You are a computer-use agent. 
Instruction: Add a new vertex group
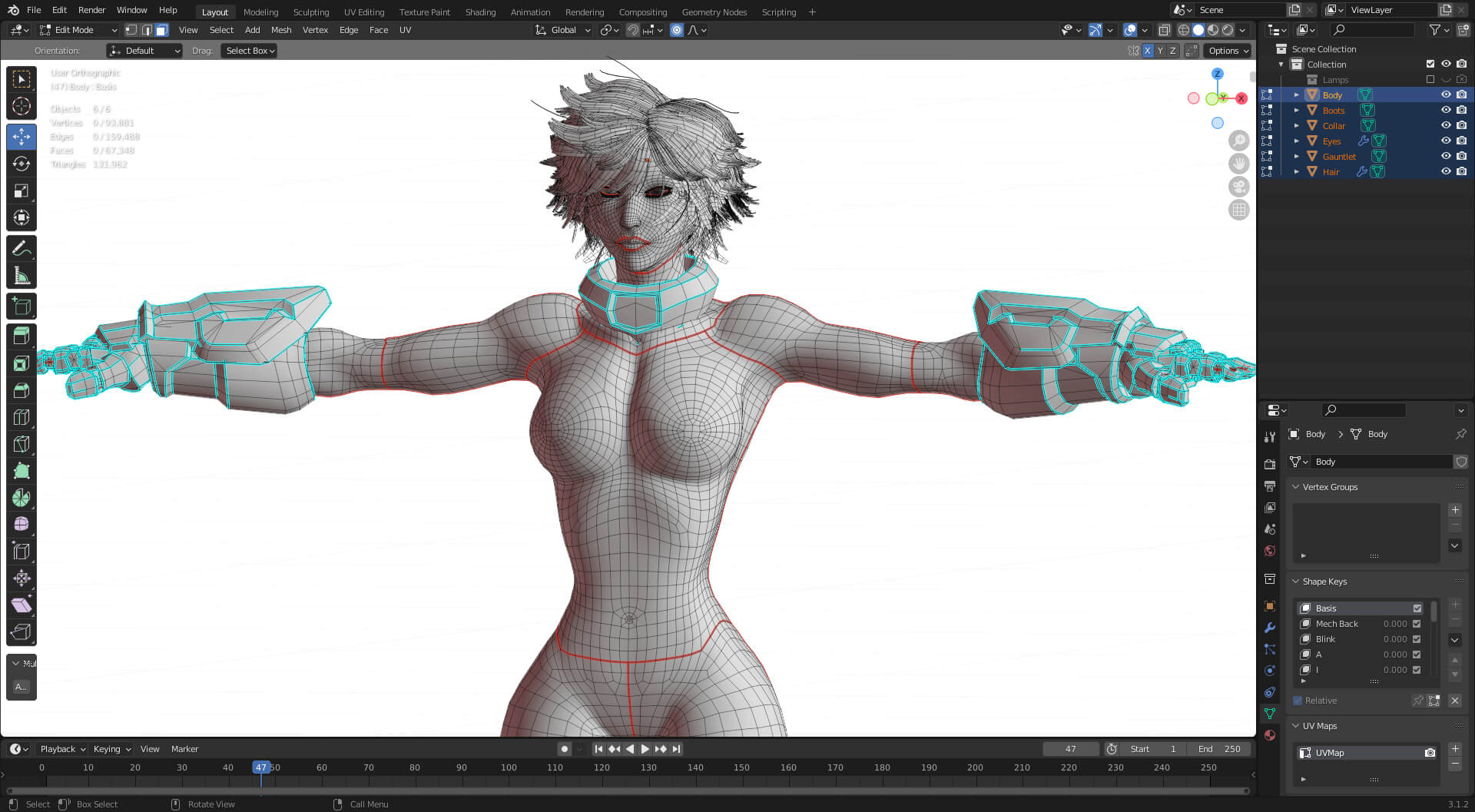(1455, 510)
